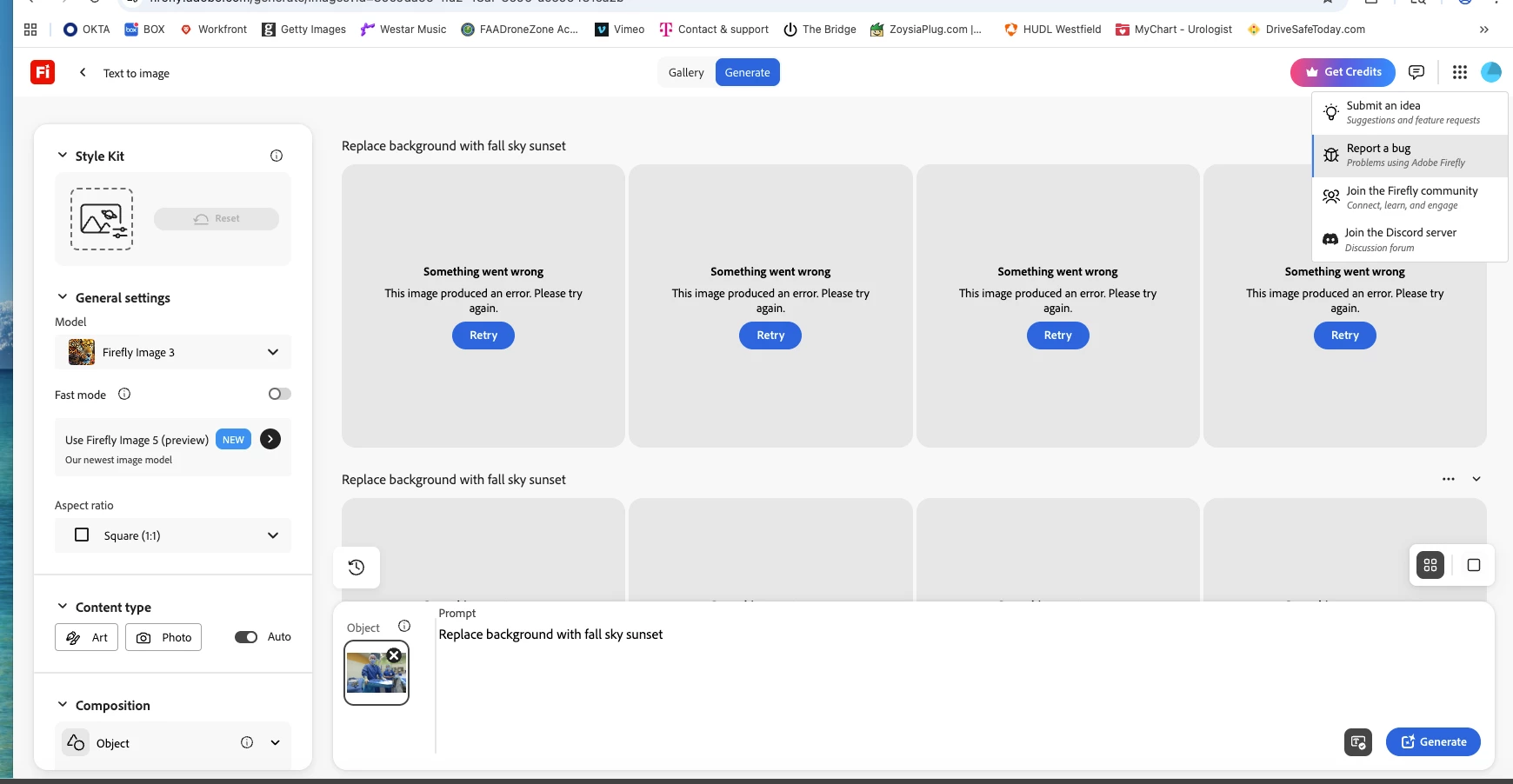Click the object reference thumbnail
1513x784 pixels.
pos(377,673)
